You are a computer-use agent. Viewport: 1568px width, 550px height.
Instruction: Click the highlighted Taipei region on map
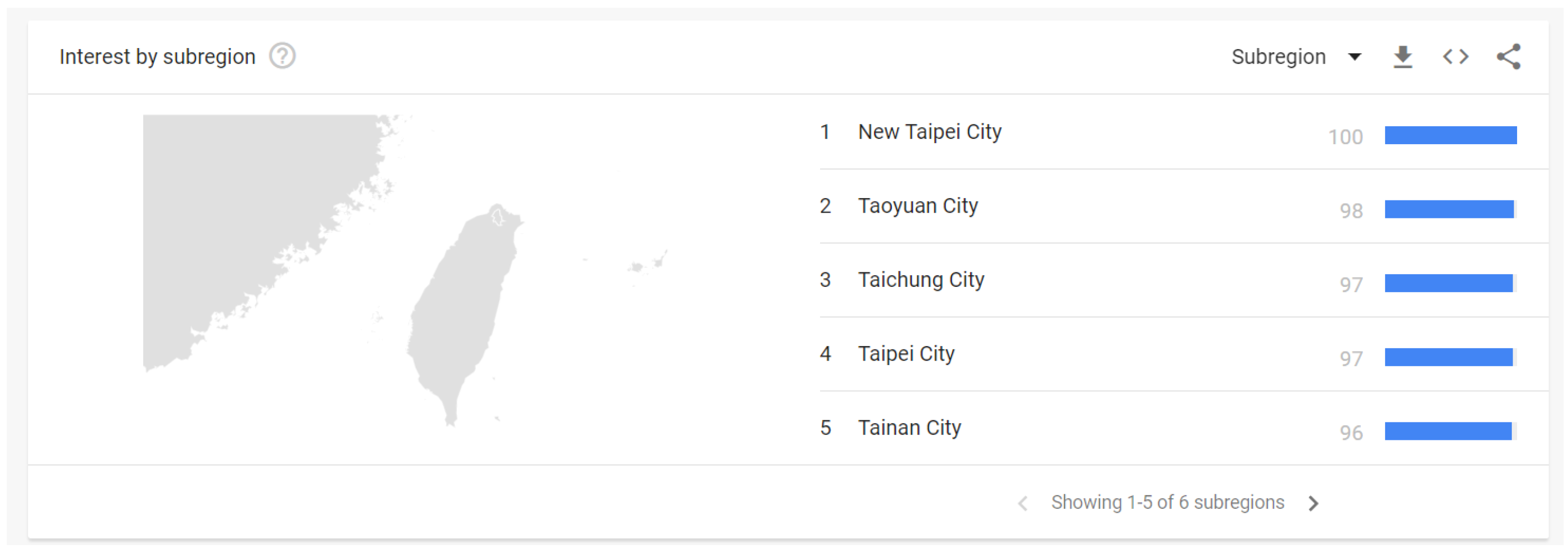click(x=498, y=217)
